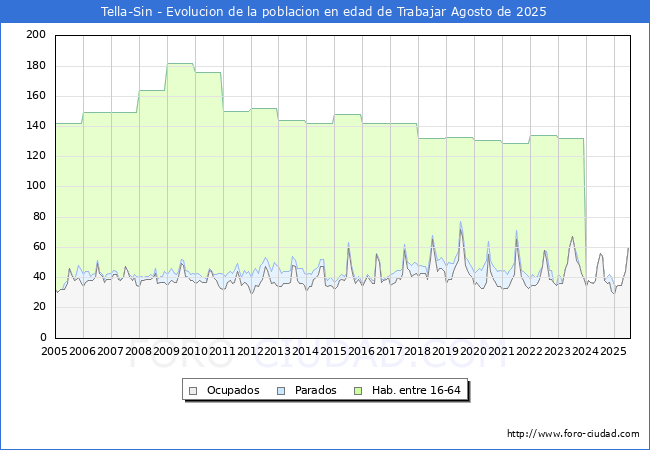Click the 2016 x-axis year label
The image size is (650, 450).
[361, 351]
